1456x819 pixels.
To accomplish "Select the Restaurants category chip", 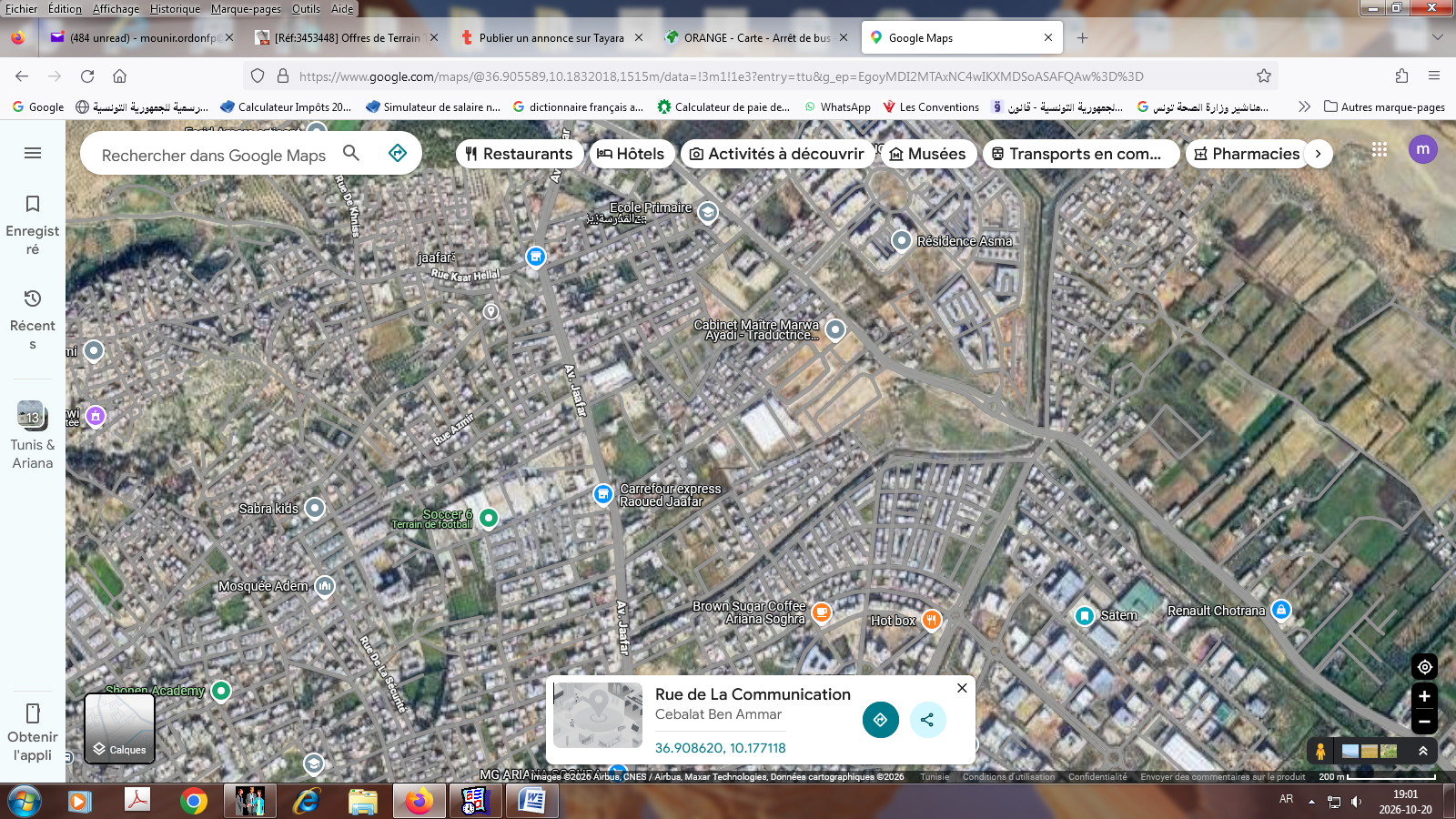I will coord(520,154).
